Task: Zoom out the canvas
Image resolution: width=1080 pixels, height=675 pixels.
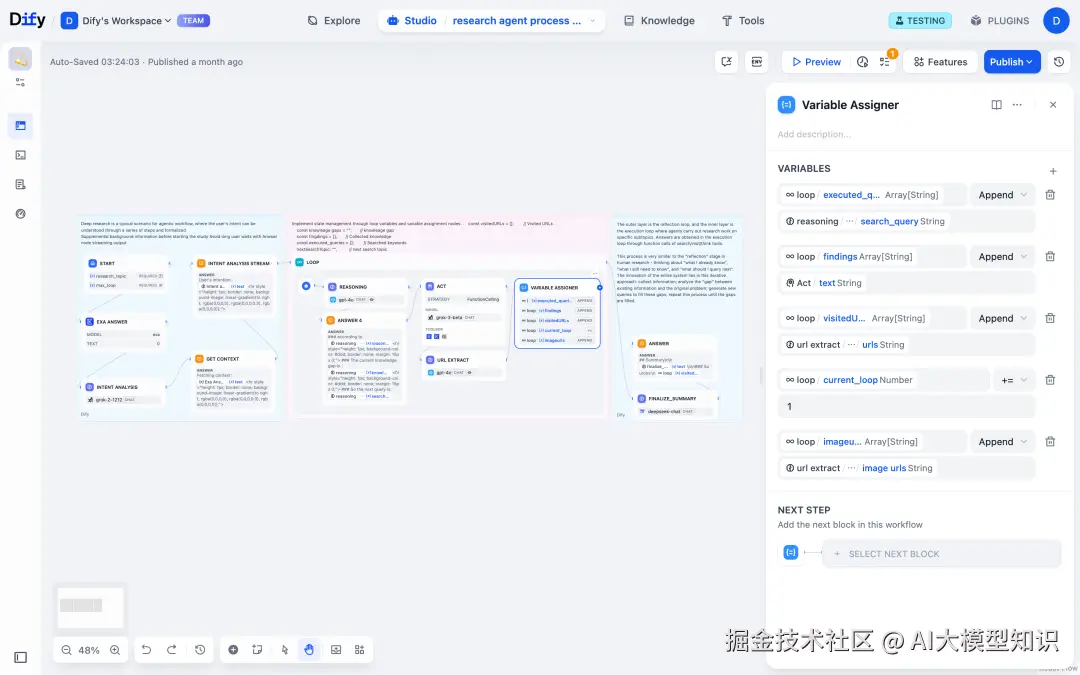Action: [x=66, y=650]
